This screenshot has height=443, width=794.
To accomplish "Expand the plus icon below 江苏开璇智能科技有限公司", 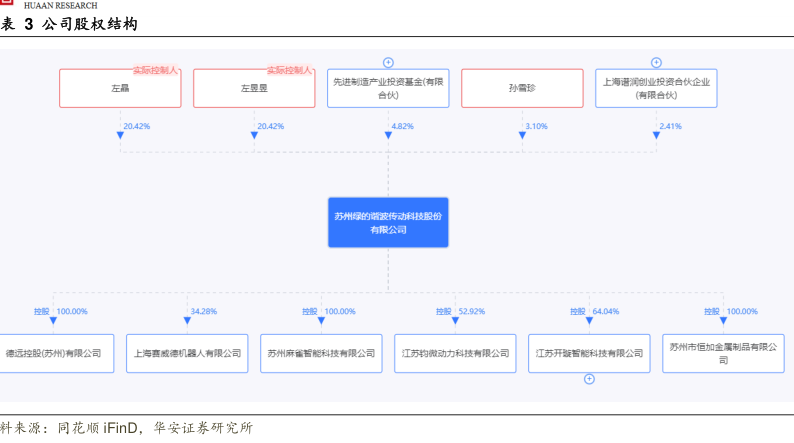I will (589, 379).
